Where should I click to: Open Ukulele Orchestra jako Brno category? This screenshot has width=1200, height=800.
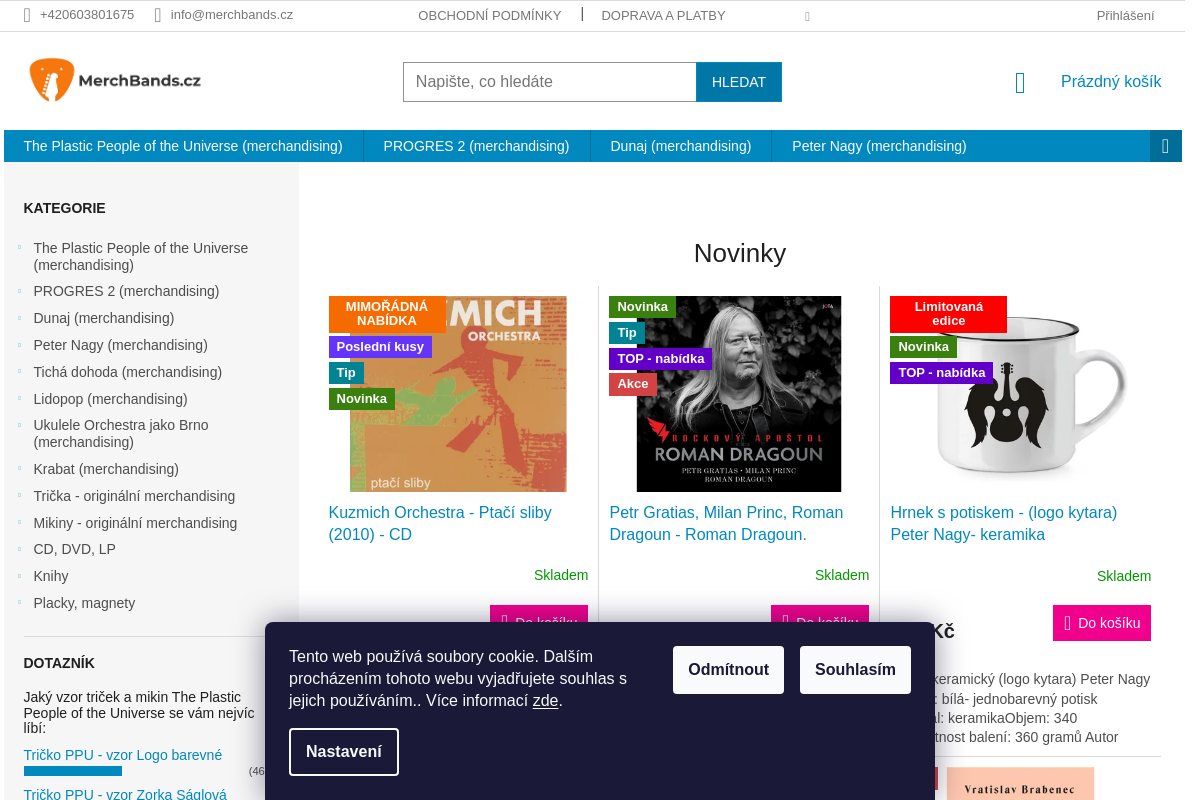[120, 433]
